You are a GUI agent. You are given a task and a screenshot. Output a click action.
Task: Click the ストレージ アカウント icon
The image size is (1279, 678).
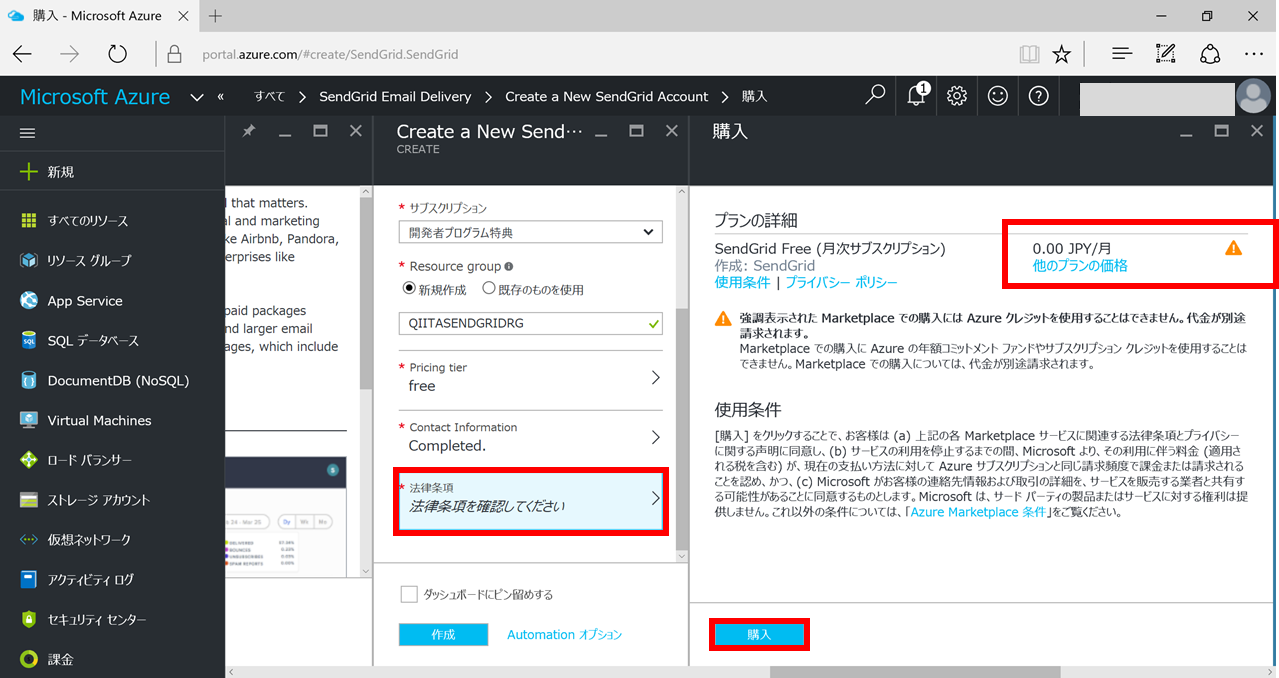click(x=29, y=500)
